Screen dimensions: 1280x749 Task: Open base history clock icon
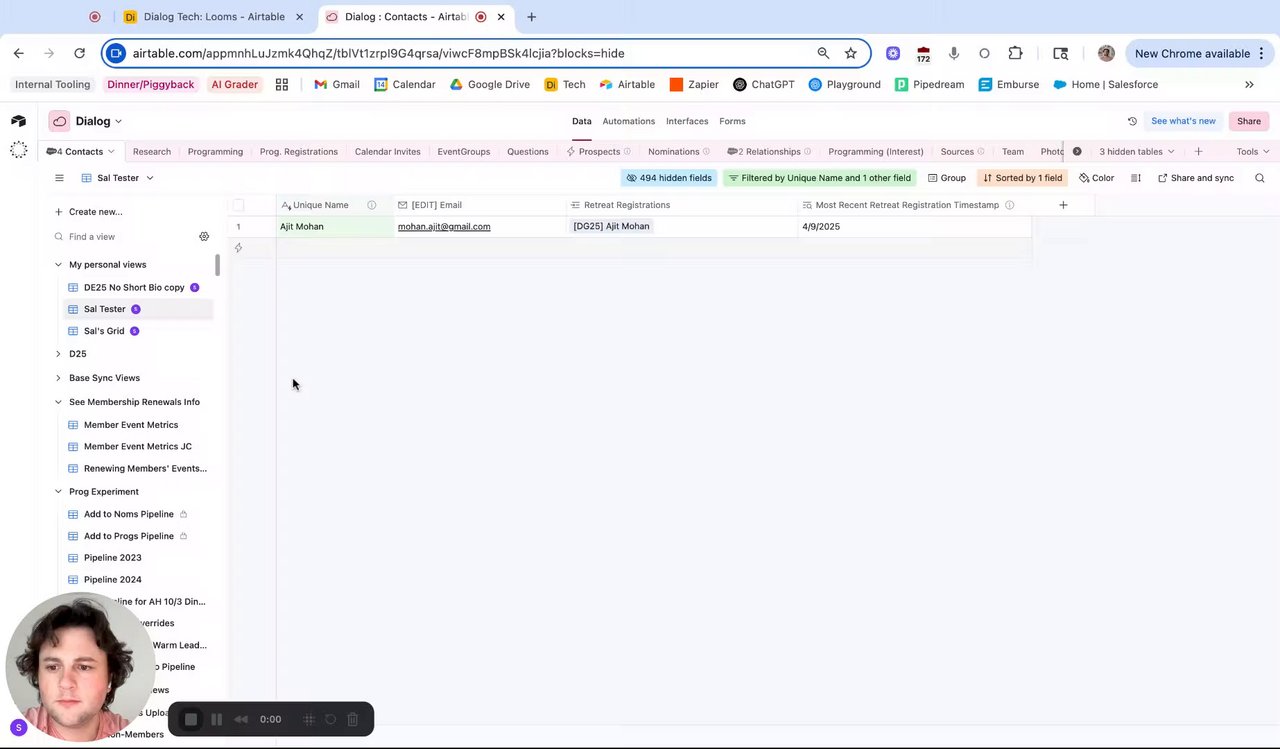(1132, 121)
